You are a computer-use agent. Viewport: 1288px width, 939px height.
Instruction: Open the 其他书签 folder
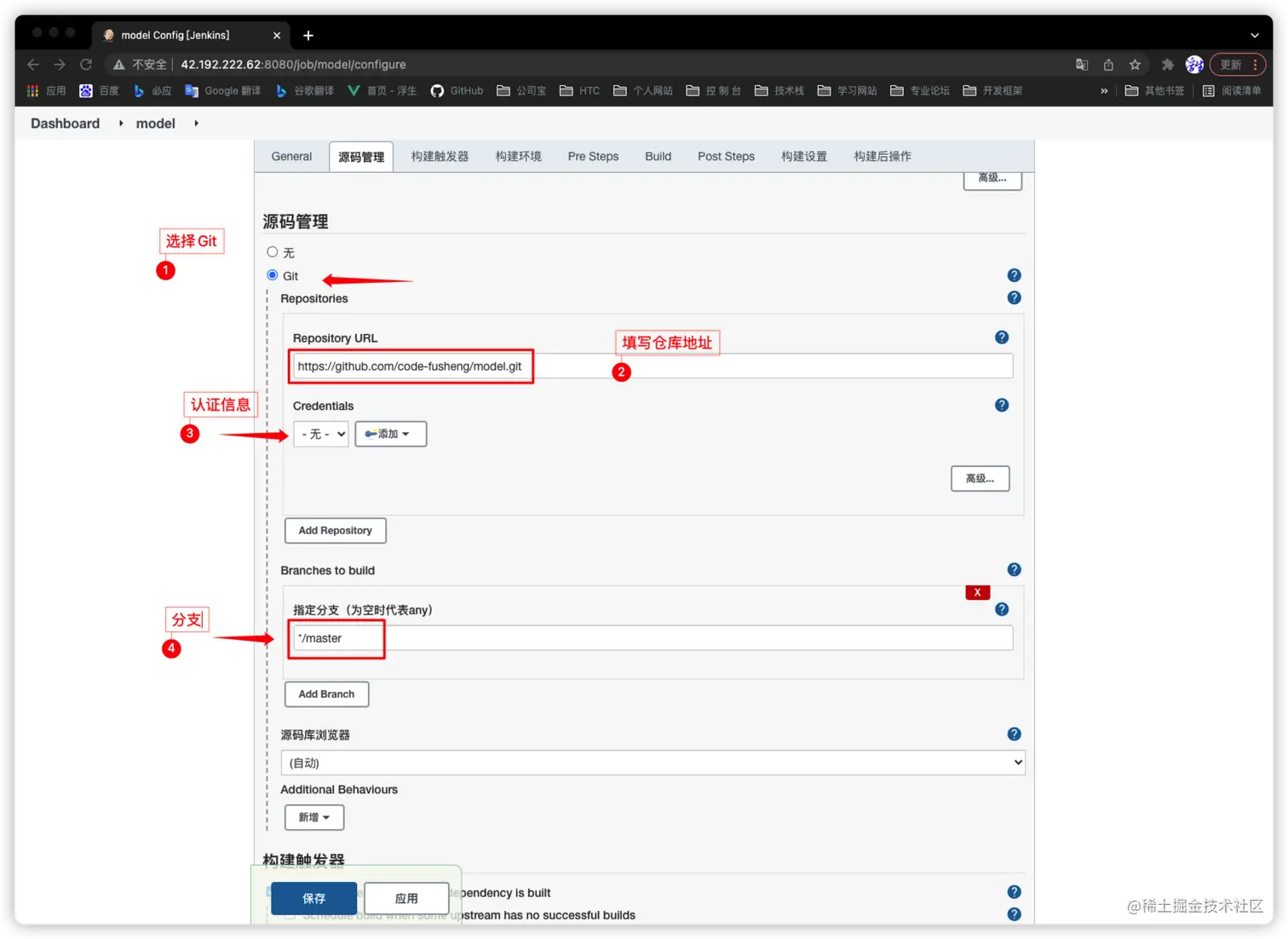[x=1154, y=90]
